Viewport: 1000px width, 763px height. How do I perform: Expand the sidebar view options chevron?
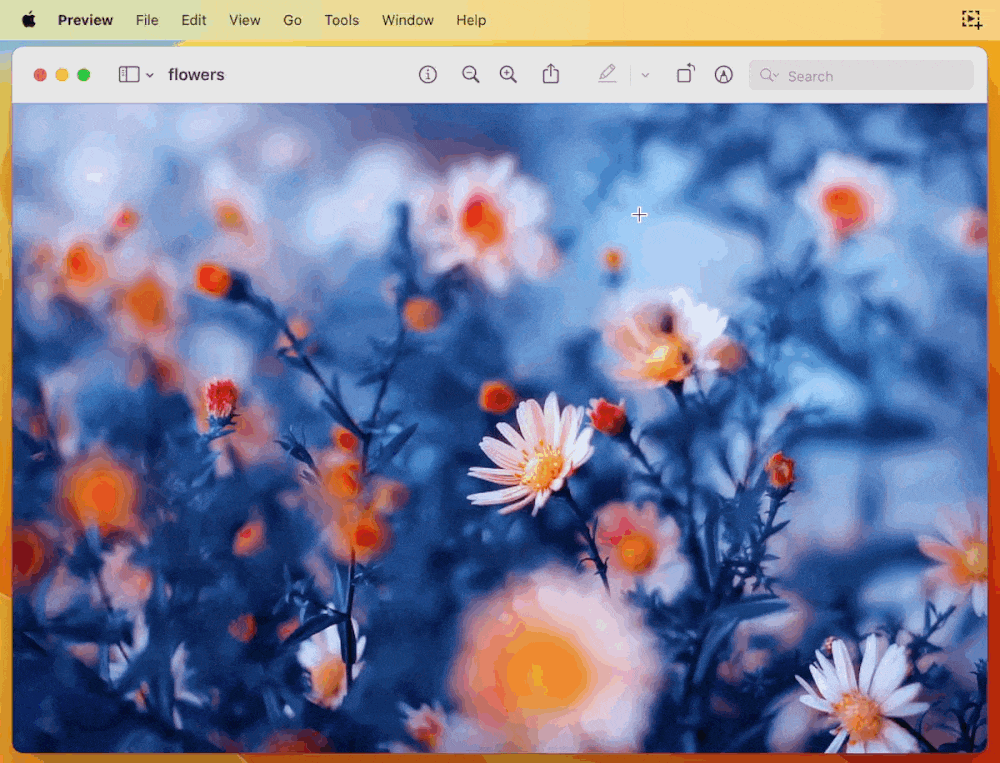[x=149, y=75]
